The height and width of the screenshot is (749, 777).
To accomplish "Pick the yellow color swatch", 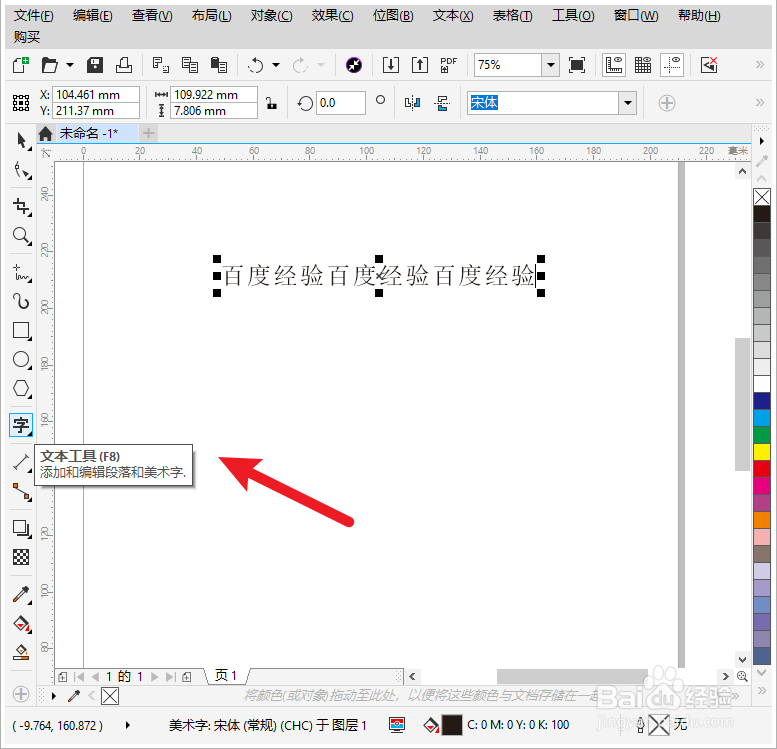I will (x=762, y=452).
